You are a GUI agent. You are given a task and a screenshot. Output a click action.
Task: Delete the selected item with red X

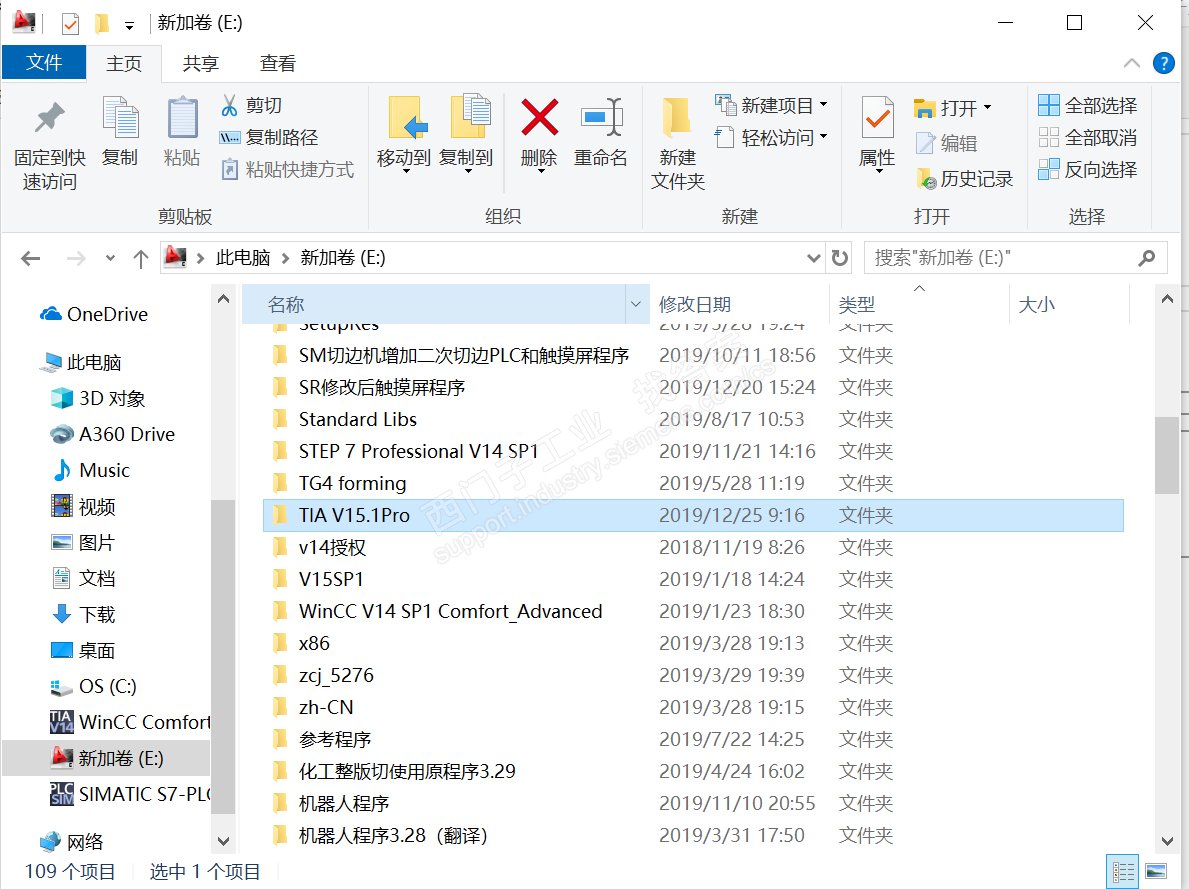[539, 133]
